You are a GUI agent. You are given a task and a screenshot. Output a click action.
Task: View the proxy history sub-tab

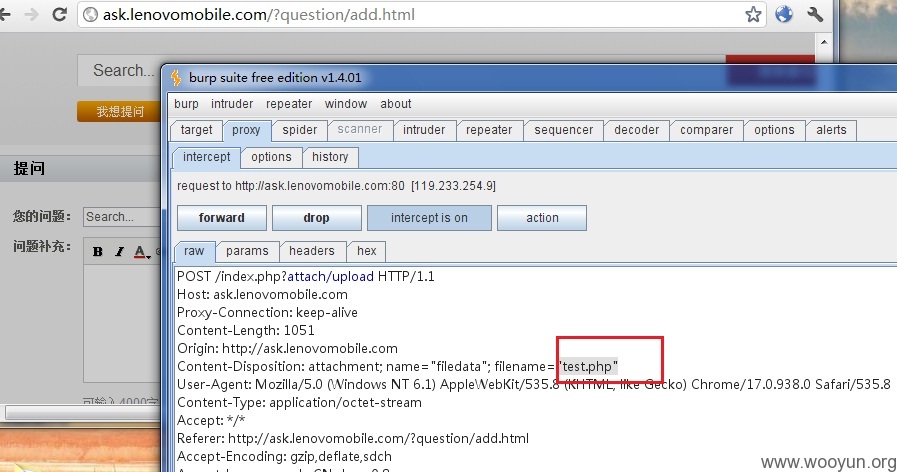pos(330,157)
